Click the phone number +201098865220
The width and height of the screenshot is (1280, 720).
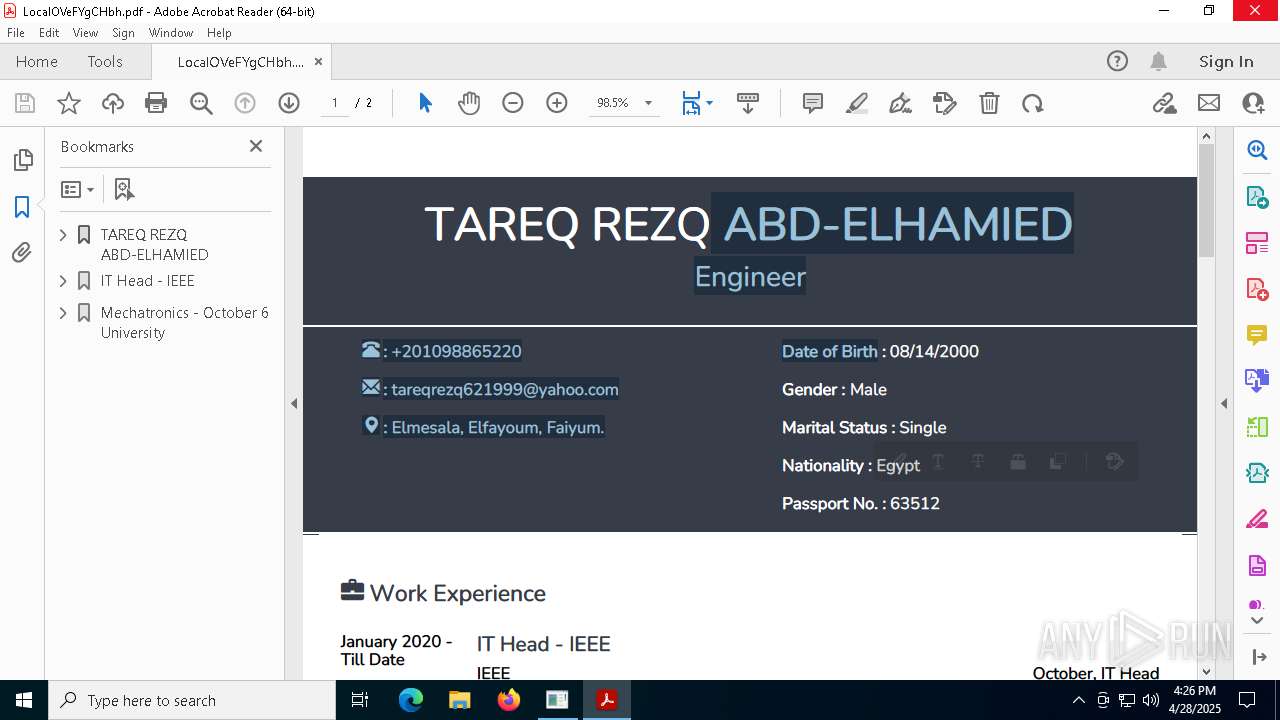(456, 352)
